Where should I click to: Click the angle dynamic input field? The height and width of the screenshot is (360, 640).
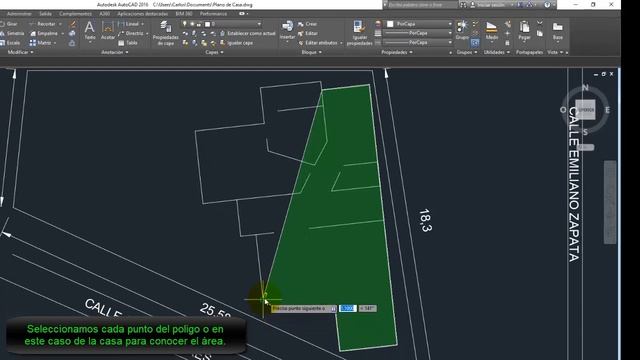coord(367,309)
